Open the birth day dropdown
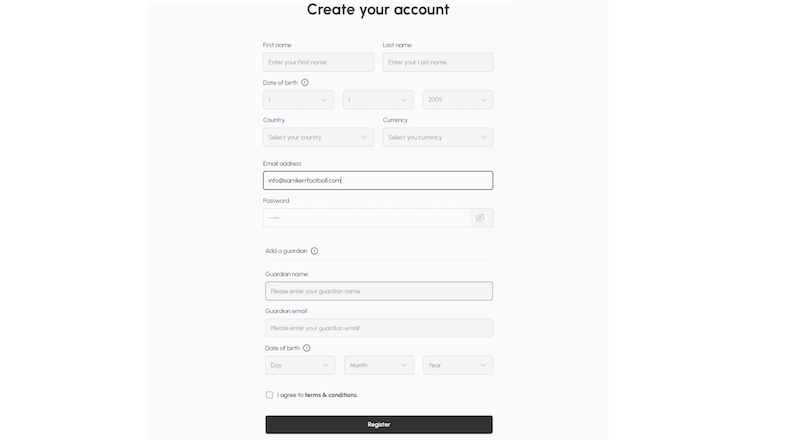 click(298, 100)
